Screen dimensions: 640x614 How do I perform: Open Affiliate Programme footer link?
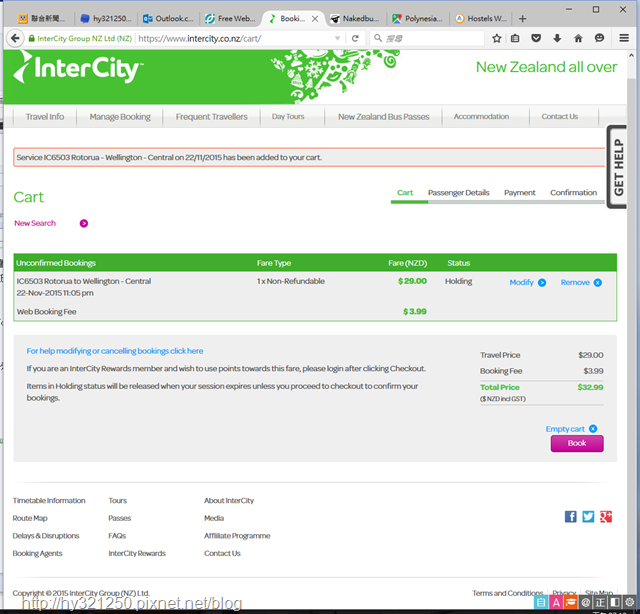point(237,536)
